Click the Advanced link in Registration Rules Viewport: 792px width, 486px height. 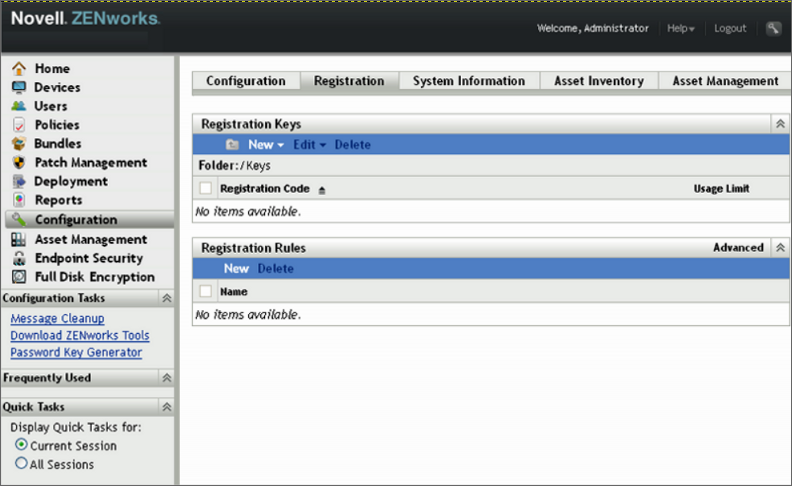pos(738,248)
